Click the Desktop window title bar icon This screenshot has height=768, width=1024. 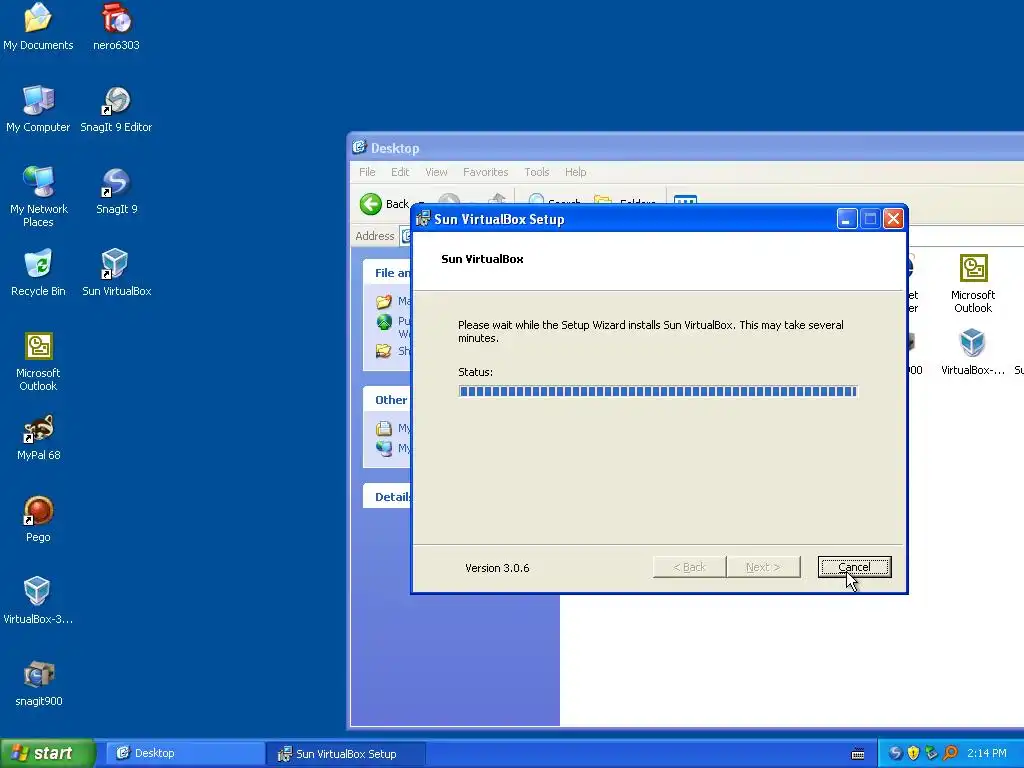(x=359, y=148)
